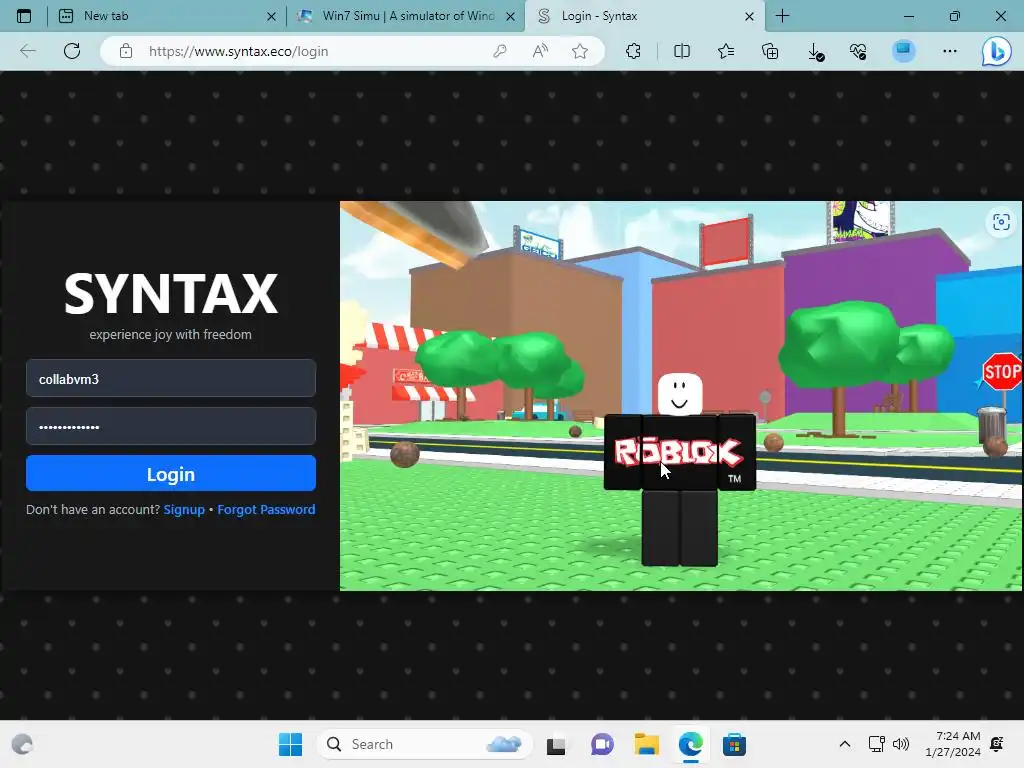Activate Read aloud icon
This screenshot has height=768, width=1024.
coord(540,51)
